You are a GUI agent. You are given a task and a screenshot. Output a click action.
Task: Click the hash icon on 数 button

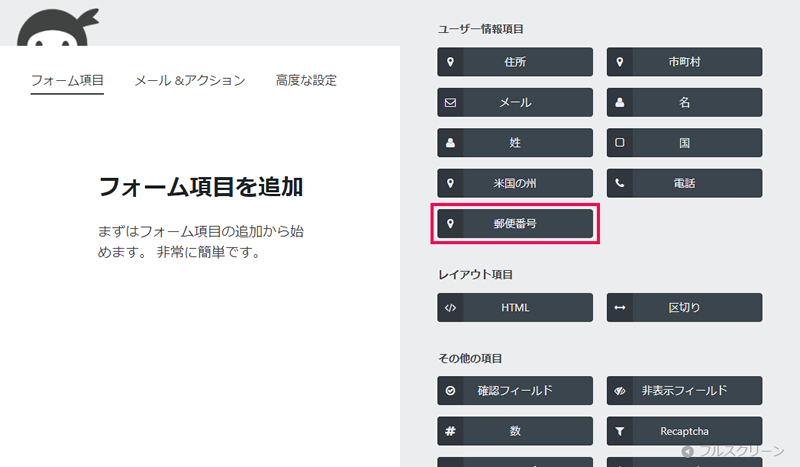pos(450,431)
